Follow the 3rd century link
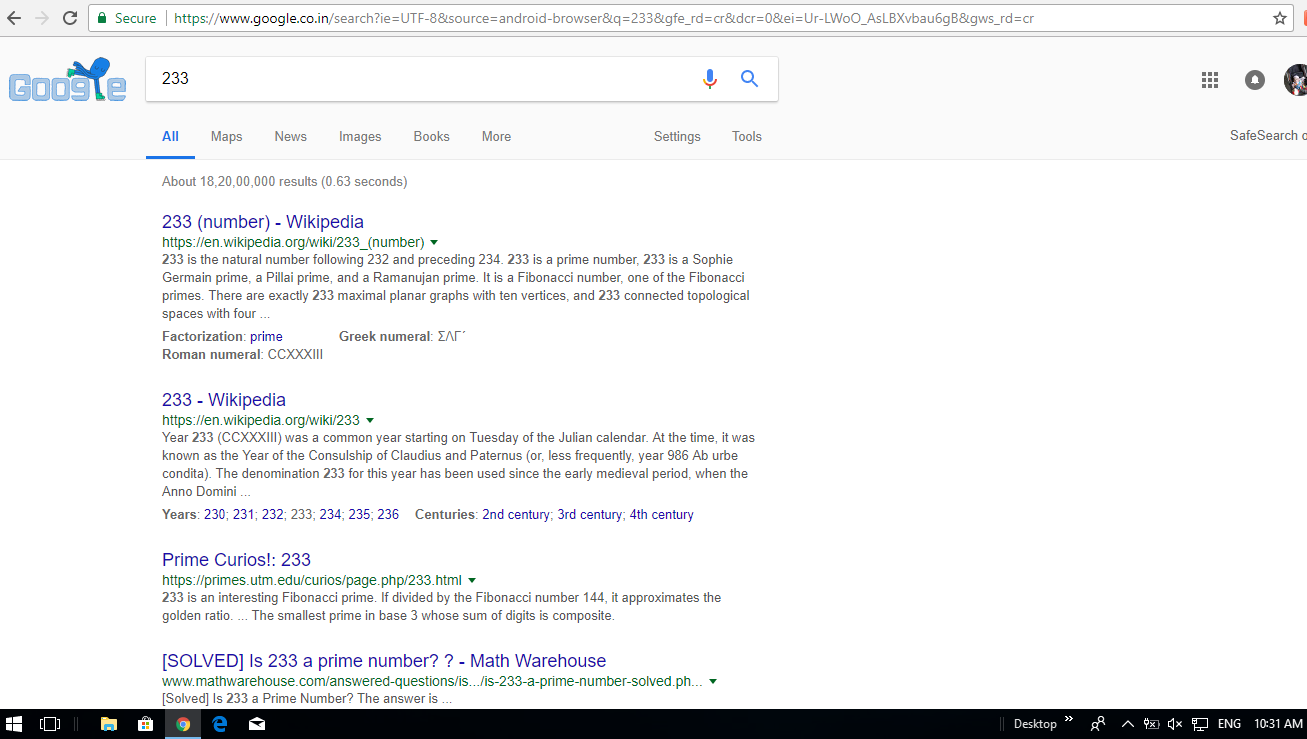This screenshot has width=1307, height=739. (x=590, y=515)
